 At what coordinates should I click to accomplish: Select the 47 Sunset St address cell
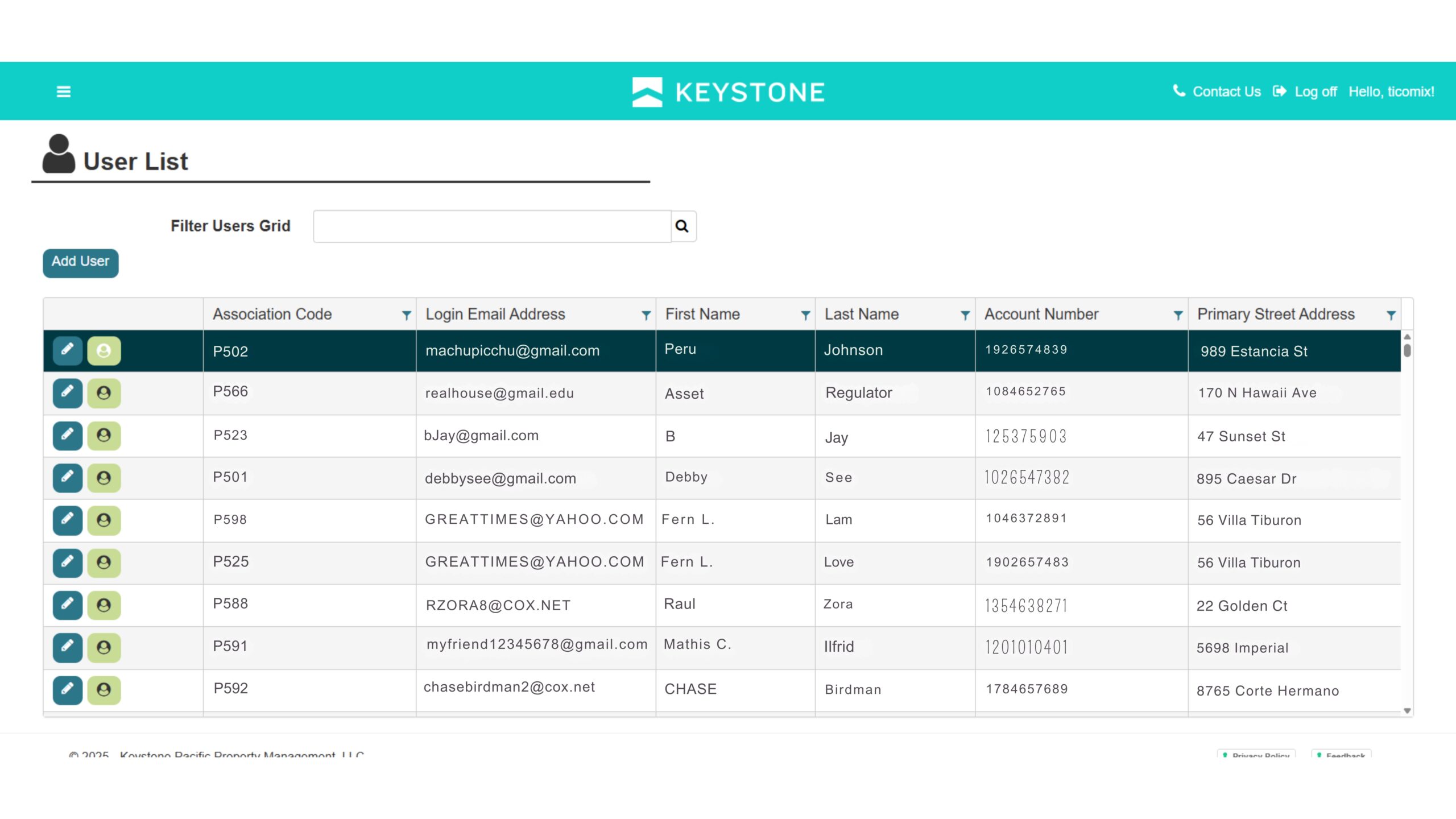click(1294, 436)
